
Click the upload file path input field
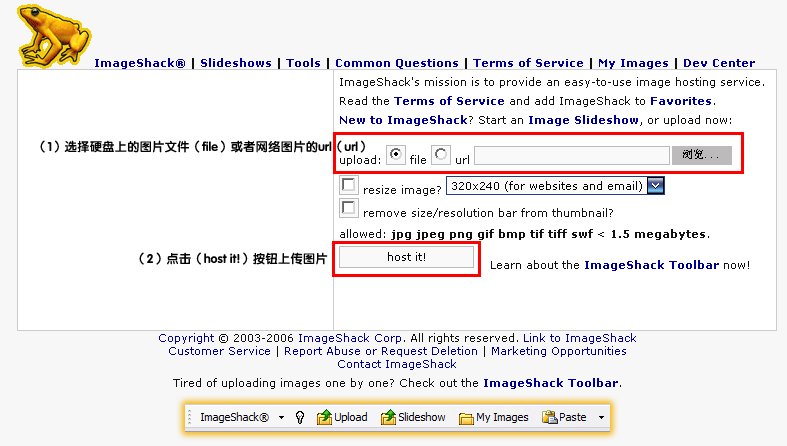pos(572,156)
